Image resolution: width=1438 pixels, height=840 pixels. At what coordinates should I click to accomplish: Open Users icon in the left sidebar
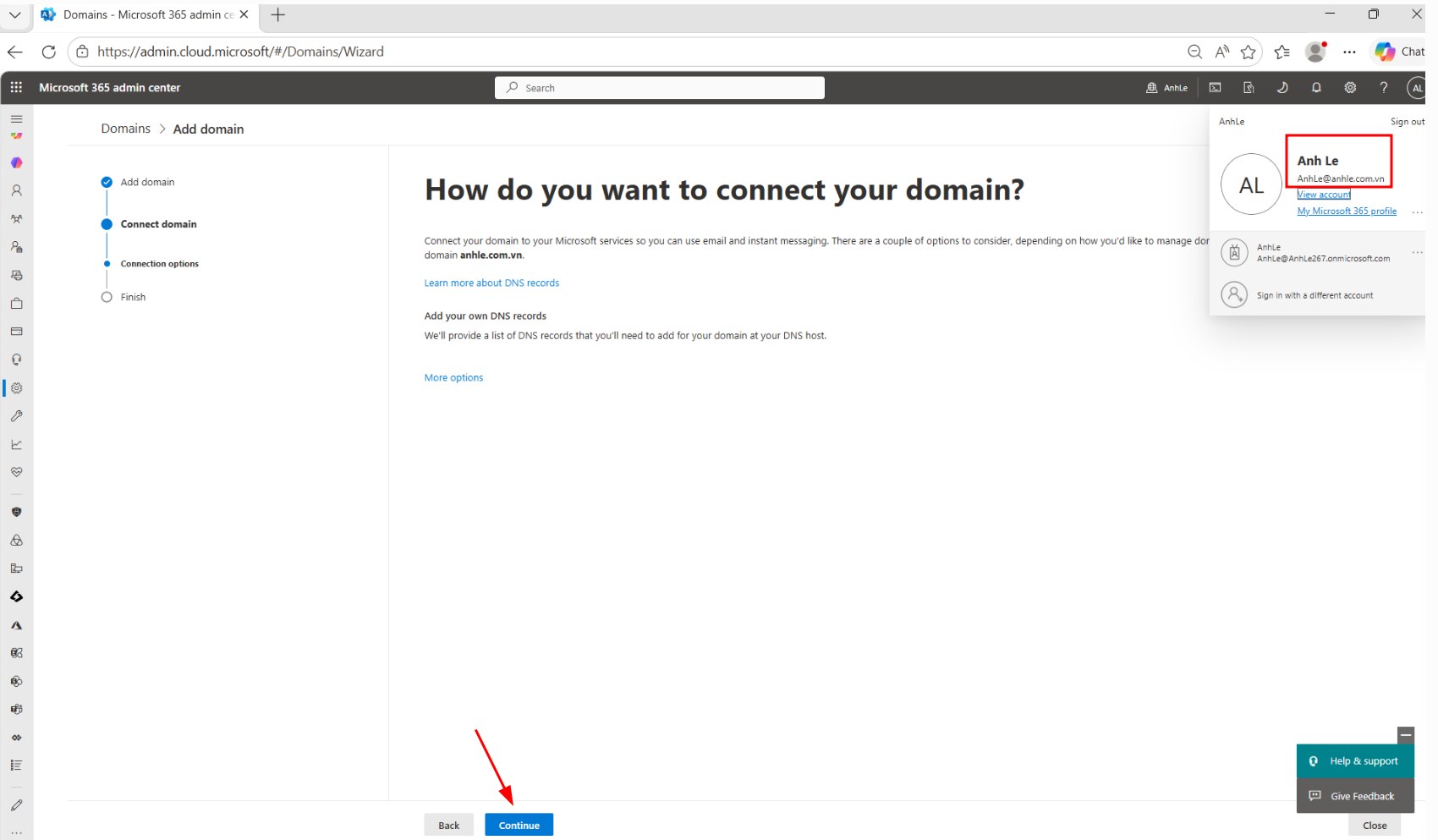click(x=16, y=190)
